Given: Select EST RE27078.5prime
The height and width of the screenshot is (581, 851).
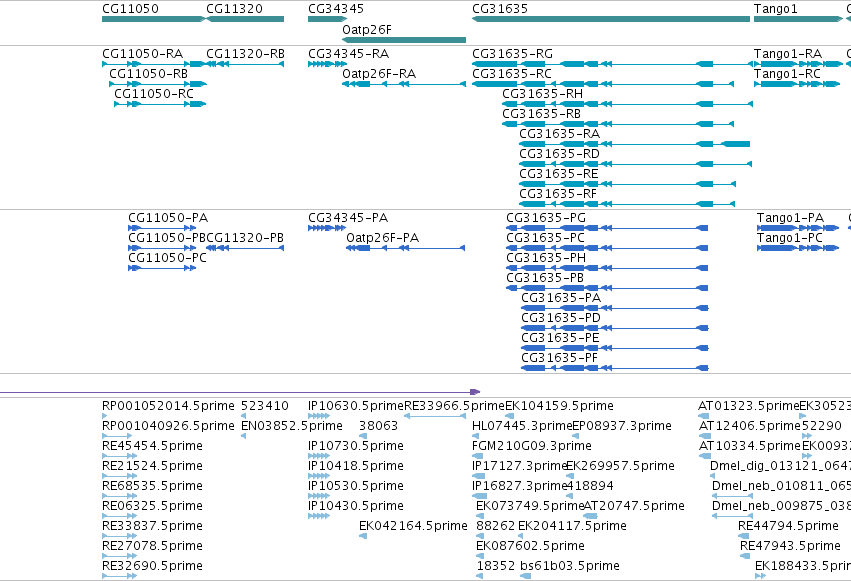Looking at the screenshot, I should [x=119, y=557].
